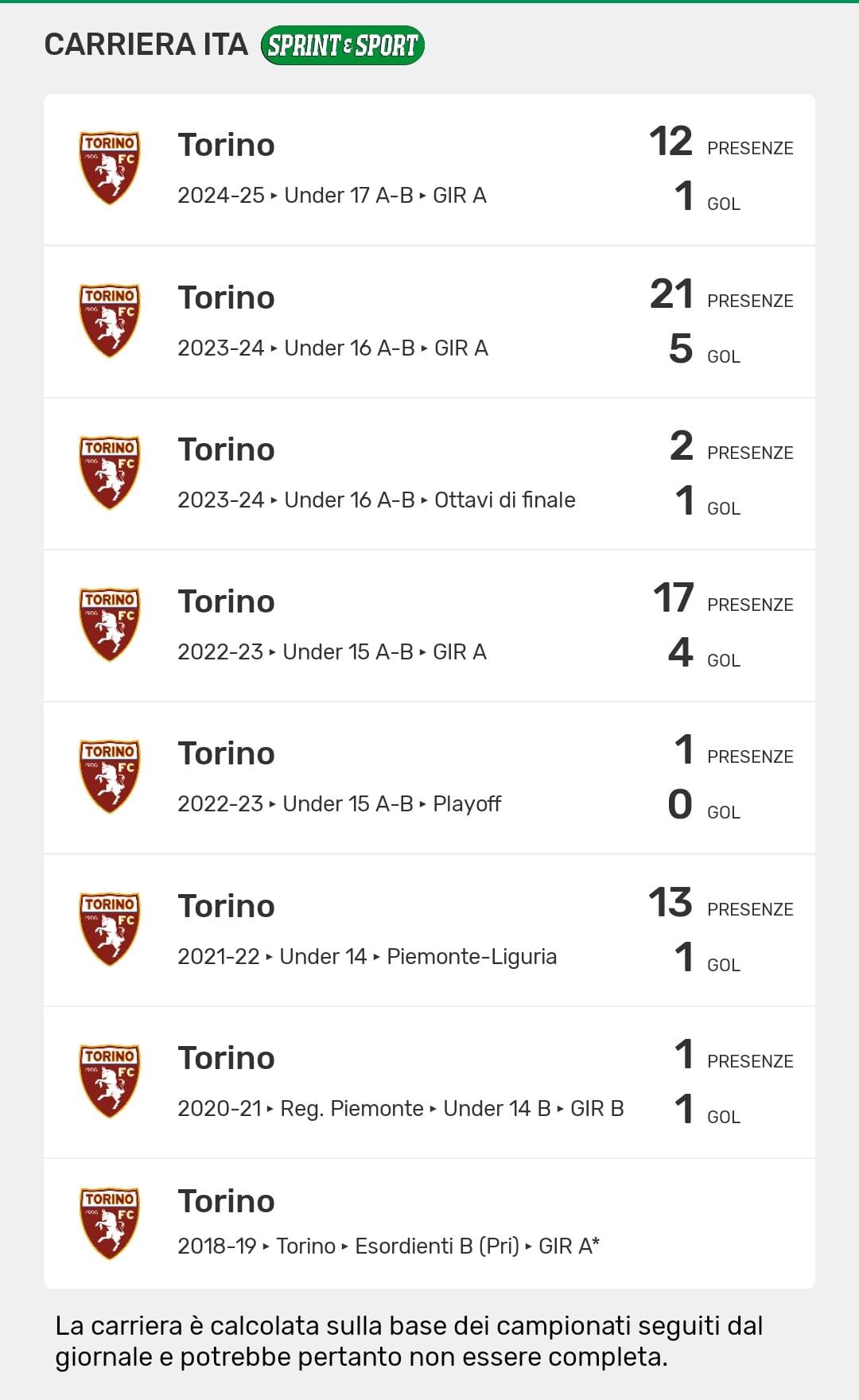Image resolution: width=859 pixels, height=1400 pixels.
Task: Open Torino team name in 2024-25 row
Action: coord(226,145)
